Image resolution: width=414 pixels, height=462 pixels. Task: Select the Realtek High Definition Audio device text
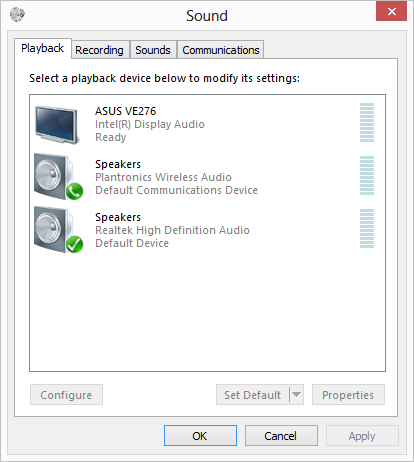[172, 230]
